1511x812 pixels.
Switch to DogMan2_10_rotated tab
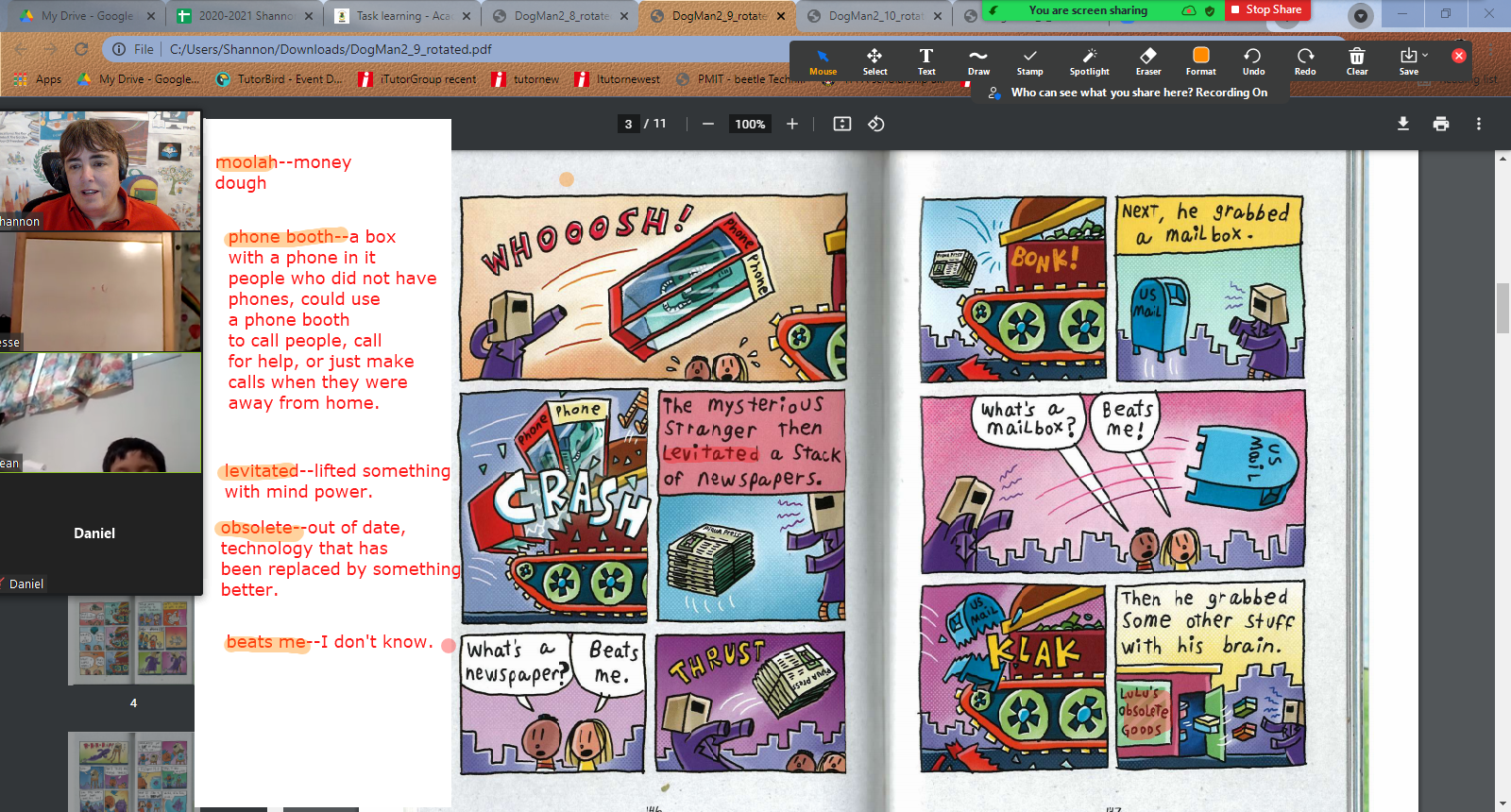(874, 16)
